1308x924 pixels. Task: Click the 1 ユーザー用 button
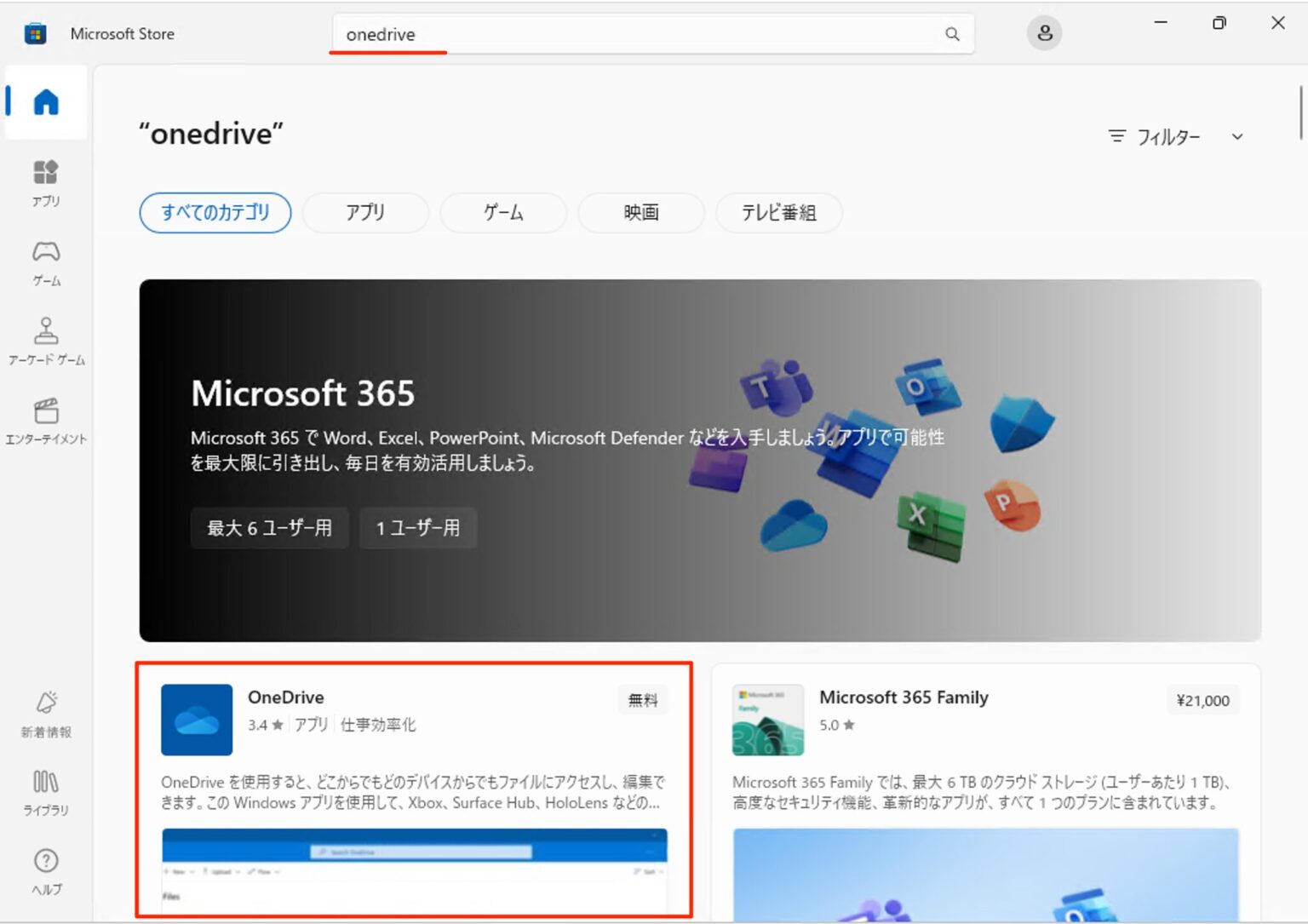coord(418,528)
